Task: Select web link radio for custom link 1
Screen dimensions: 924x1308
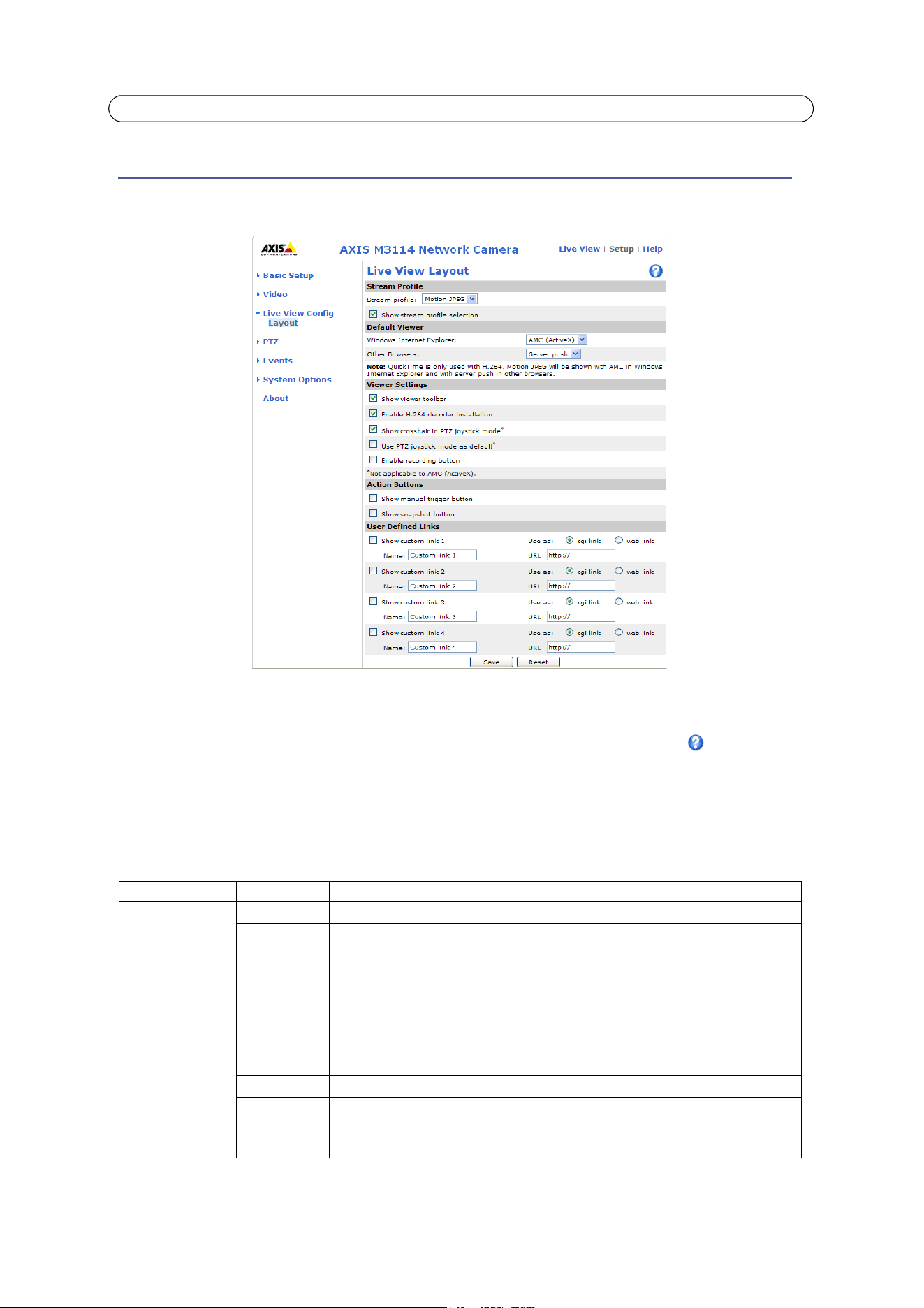Action: coord(619,540)
